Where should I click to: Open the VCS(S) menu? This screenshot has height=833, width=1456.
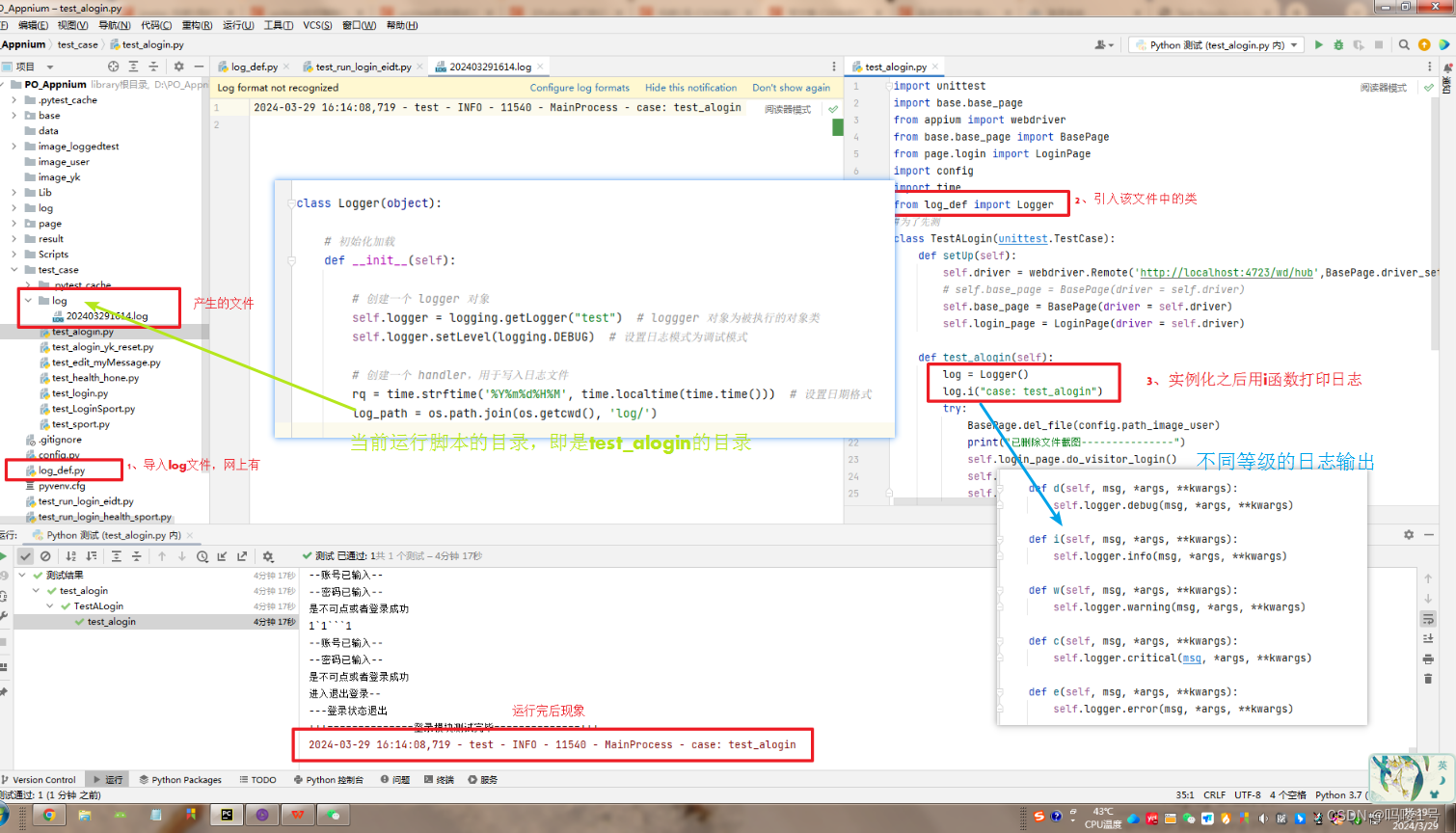tap(317, 25)
